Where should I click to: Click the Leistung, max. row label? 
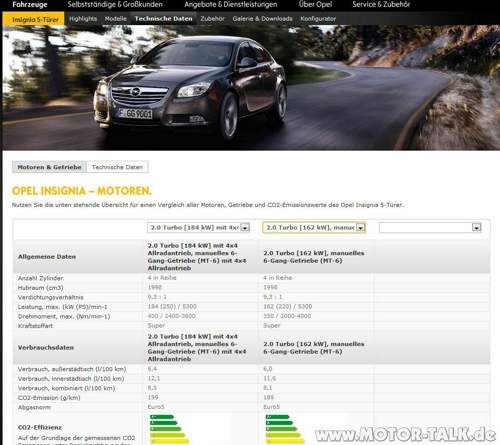62,307
